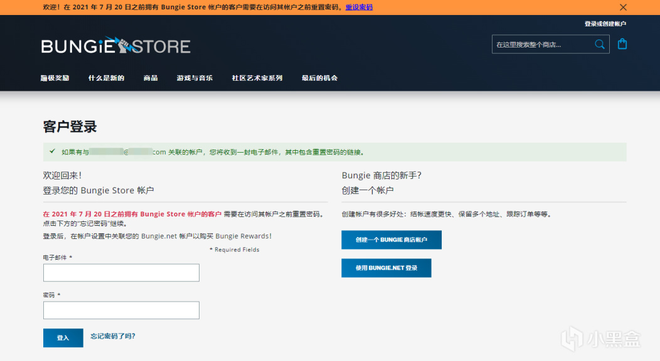Screen dimensions: 660x361
Task: Click 使用 BUNGIE.NET 登录 button
Action: pyautogui.click(x=386, y=268)
